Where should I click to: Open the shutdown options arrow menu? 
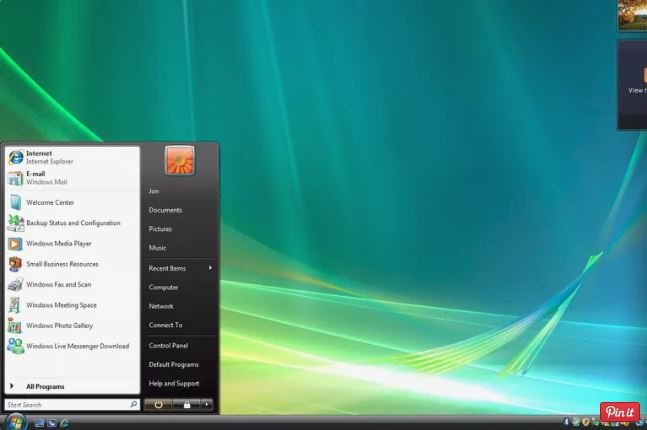[x=207, y=404]
